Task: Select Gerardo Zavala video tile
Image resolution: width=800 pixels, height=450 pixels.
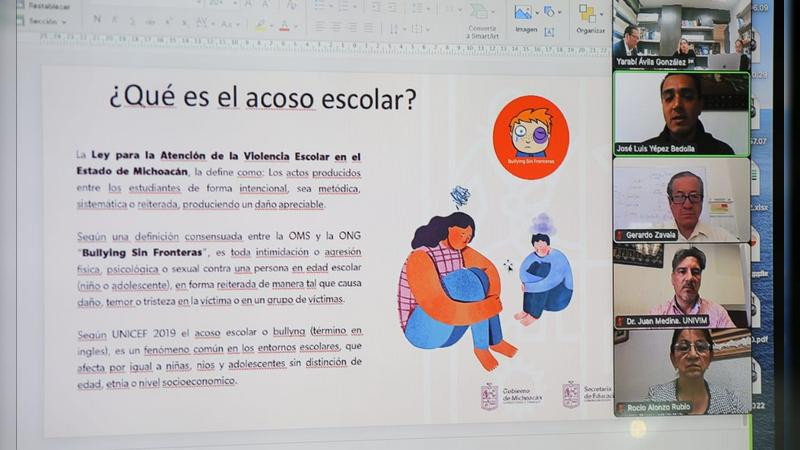Action: coord(682,199)
